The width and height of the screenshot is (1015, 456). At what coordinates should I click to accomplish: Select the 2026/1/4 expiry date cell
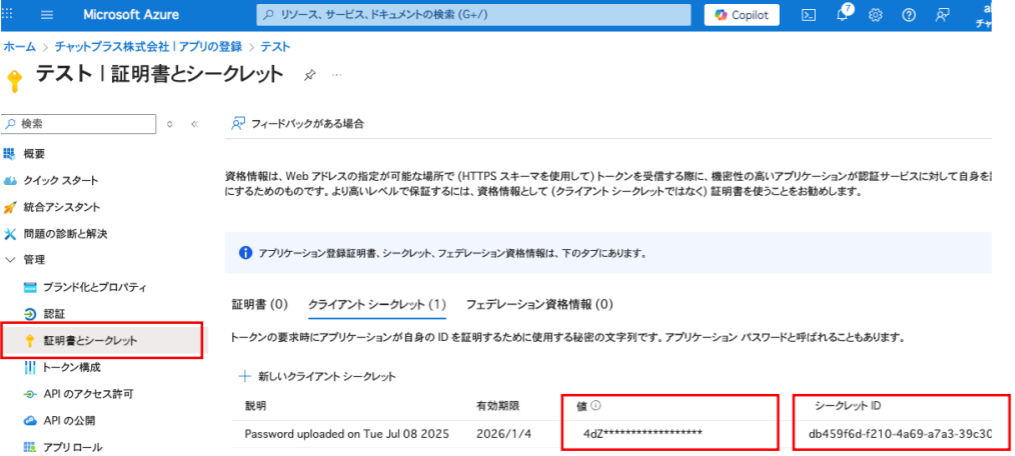504,433
